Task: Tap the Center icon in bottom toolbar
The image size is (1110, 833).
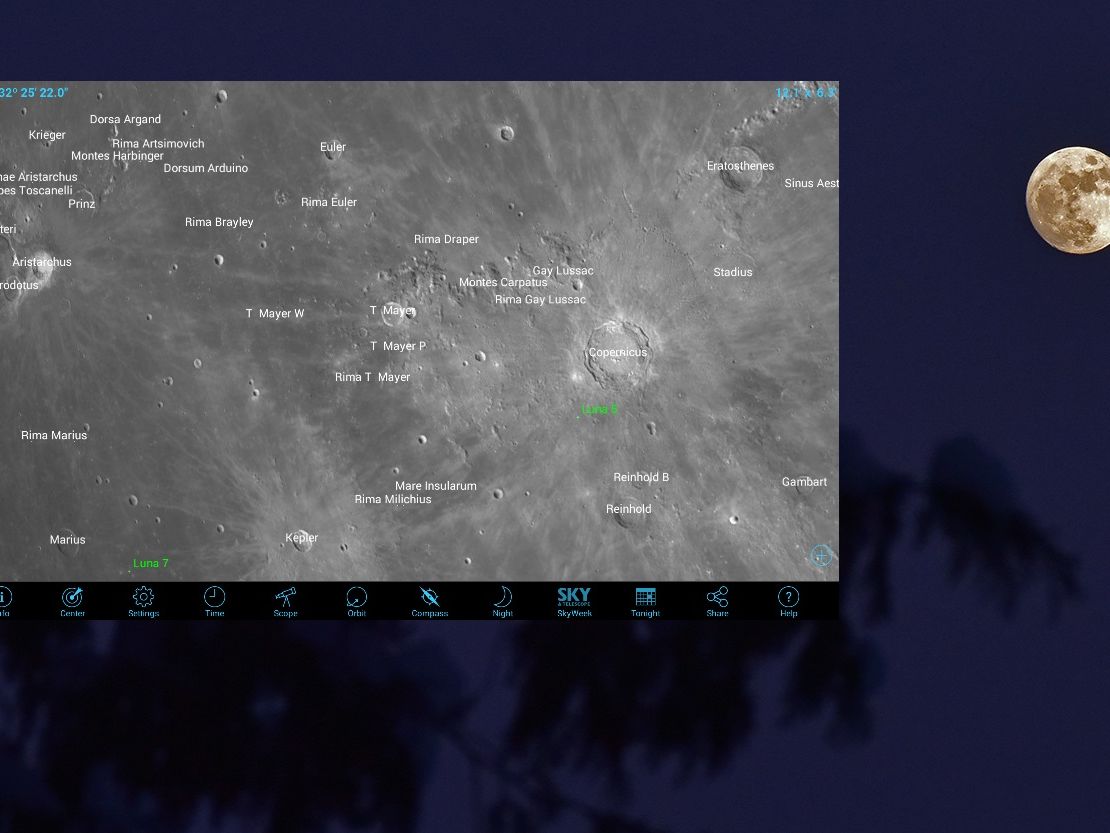Action: pos(72,602)
